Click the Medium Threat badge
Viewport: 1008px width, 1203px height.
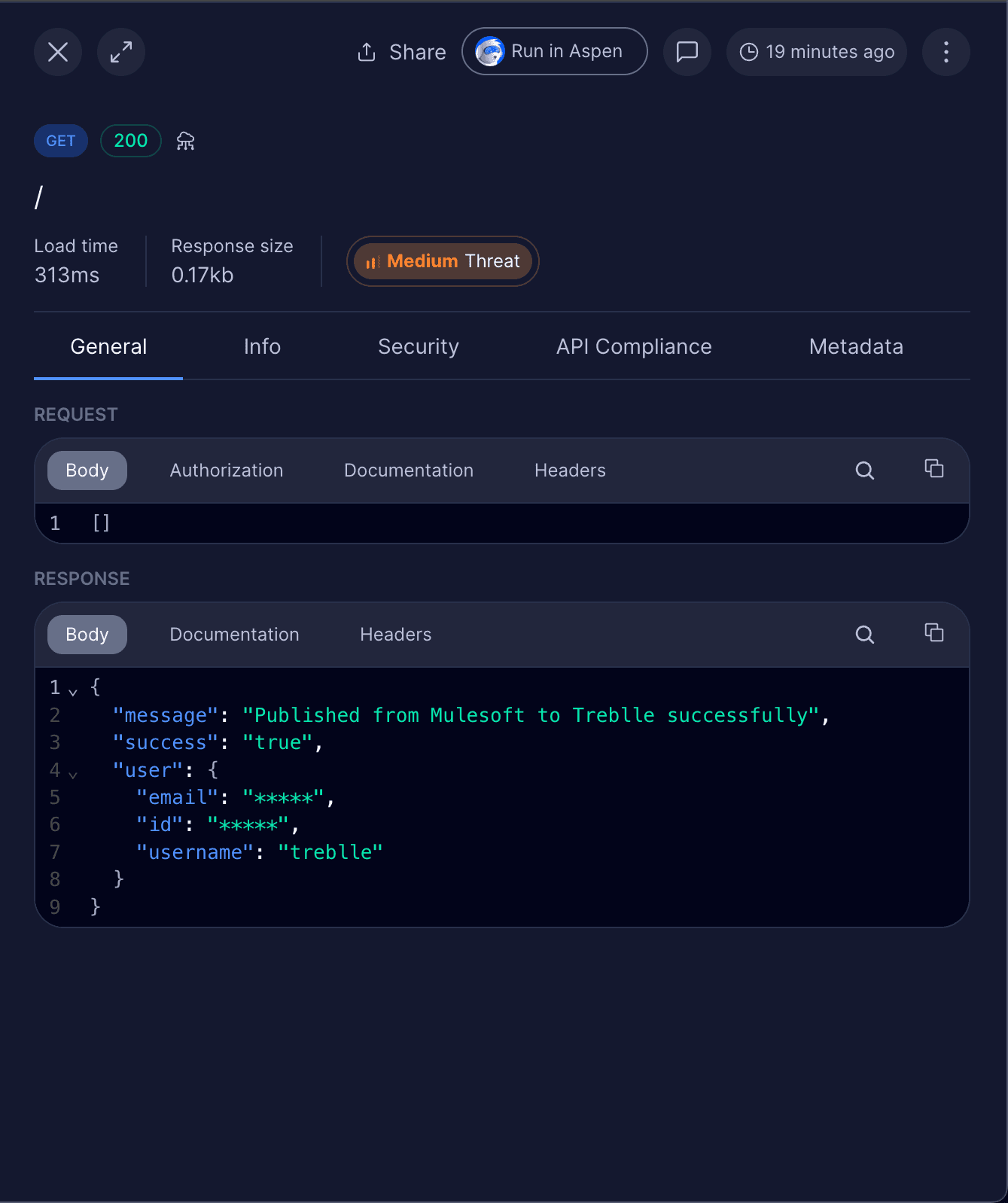[x=443, y=261]
